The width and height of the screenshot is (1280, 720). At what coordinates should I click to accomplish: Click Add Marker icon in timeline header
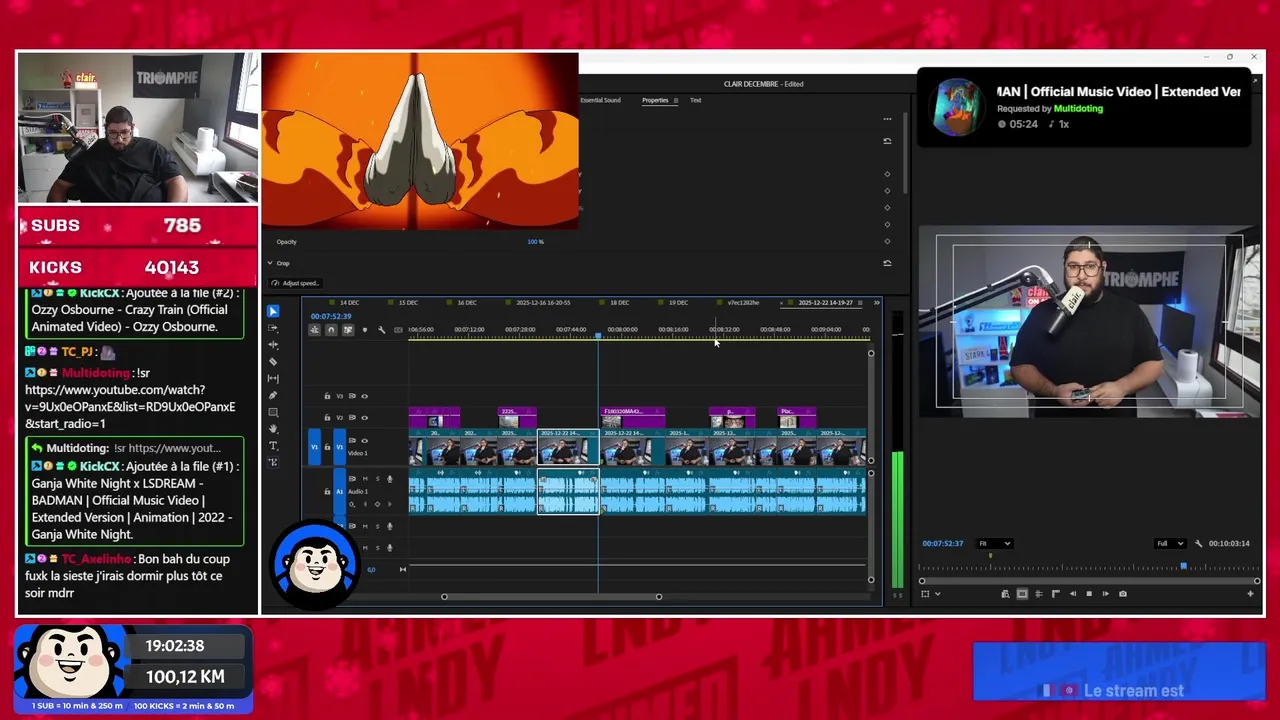tap(365, 330)
